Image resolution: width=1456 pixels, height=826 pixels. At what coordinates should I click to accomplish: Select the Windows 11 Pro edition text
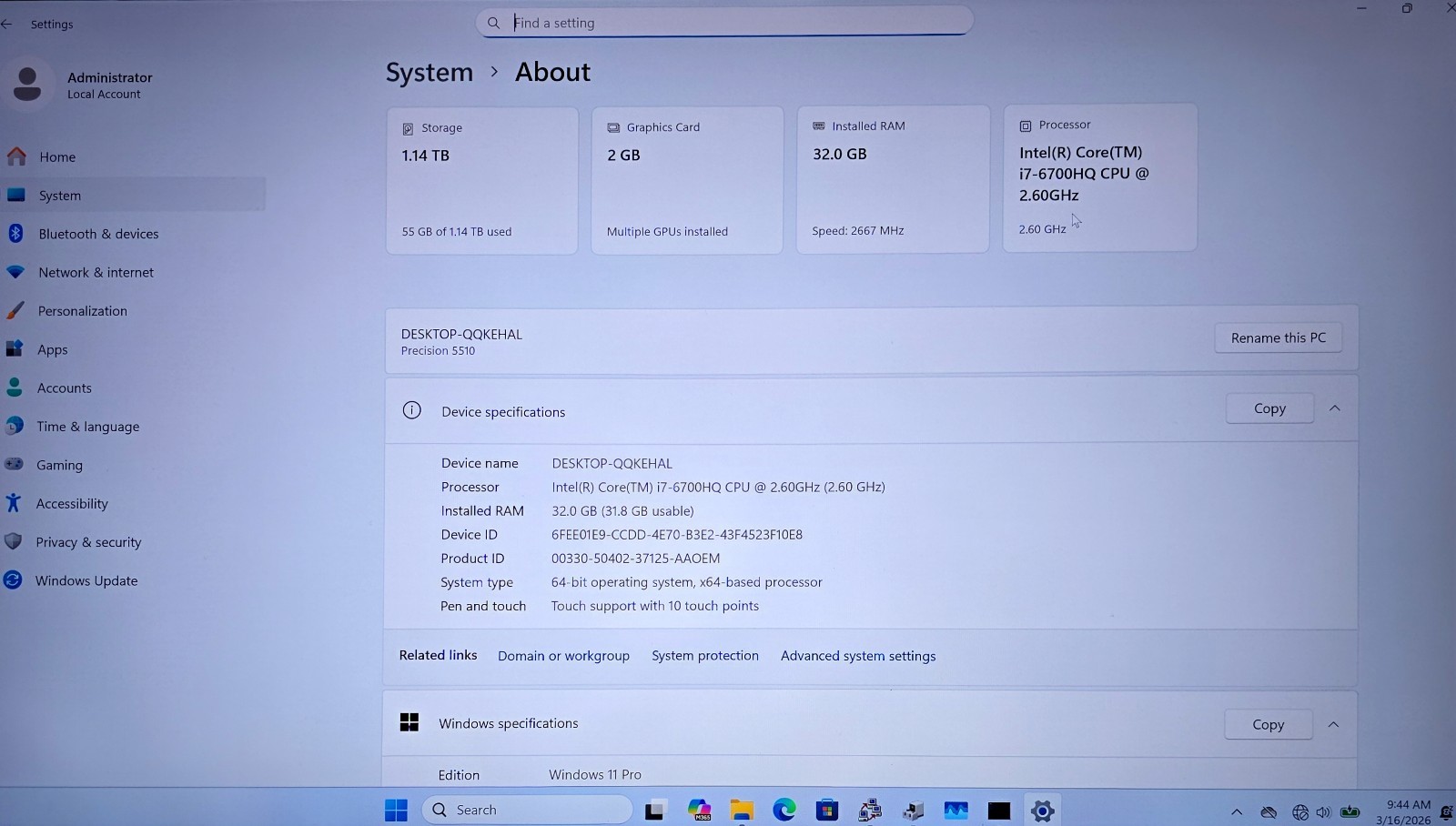coord(595,775)
